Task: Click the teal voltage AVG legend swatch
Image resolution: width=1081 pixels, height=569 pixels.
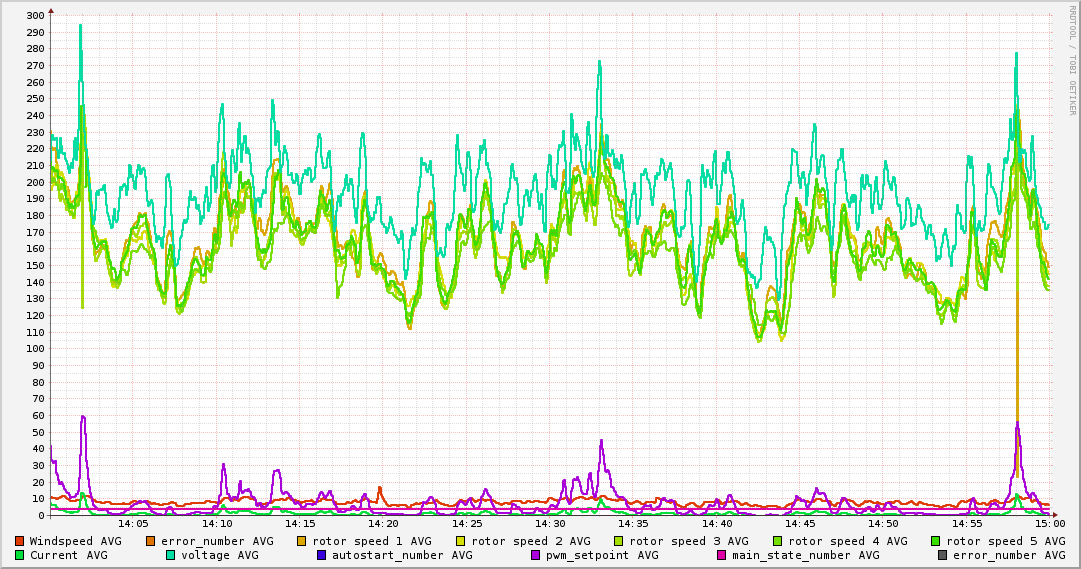Action: (170, 555)
